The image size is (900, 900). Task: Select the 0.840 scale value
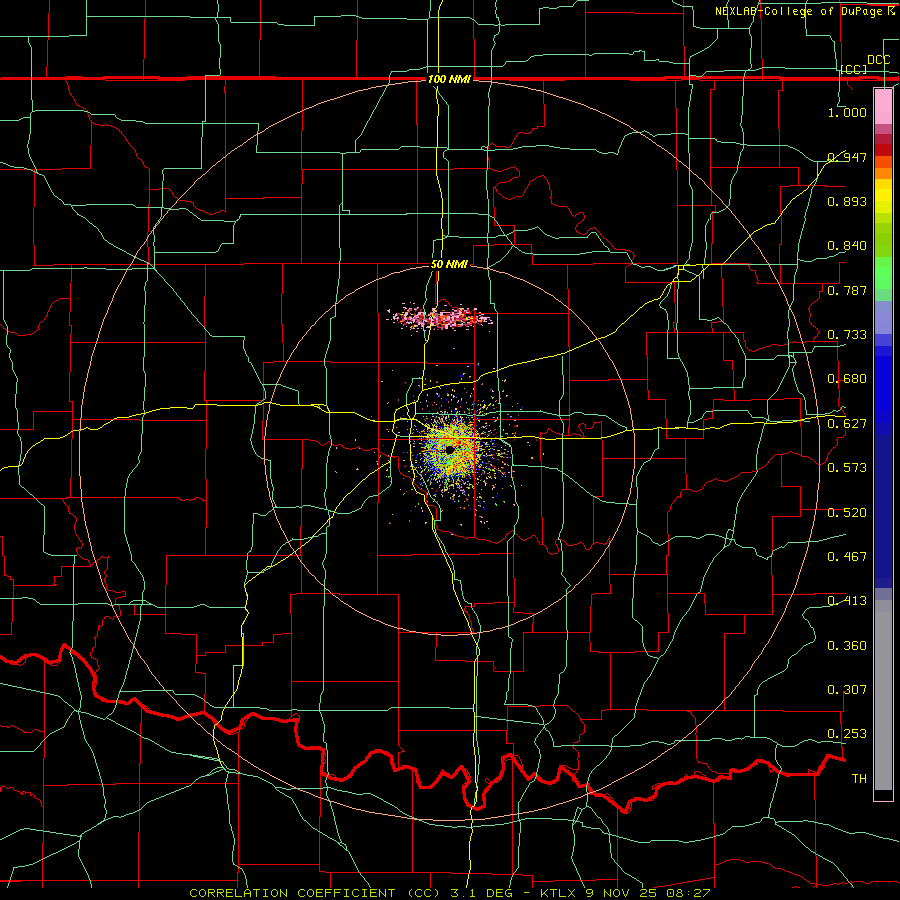pyautogui.click(x=847, y=246)
